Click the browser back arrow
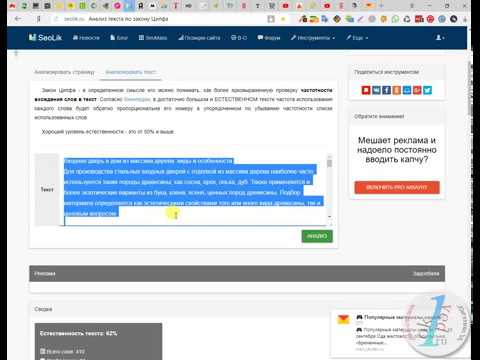Viewport: 480px width, 360px height. pos(18,19)
